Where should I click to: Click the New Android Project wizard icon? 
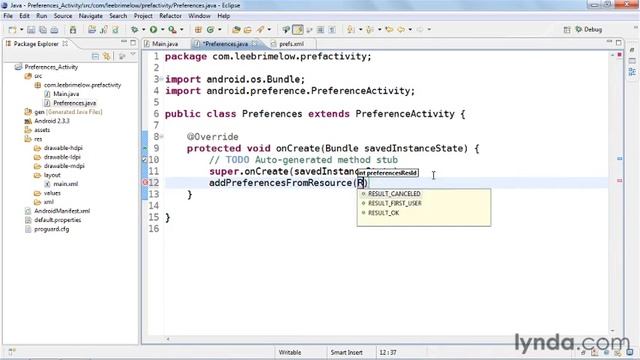click(x=92, y=30)
